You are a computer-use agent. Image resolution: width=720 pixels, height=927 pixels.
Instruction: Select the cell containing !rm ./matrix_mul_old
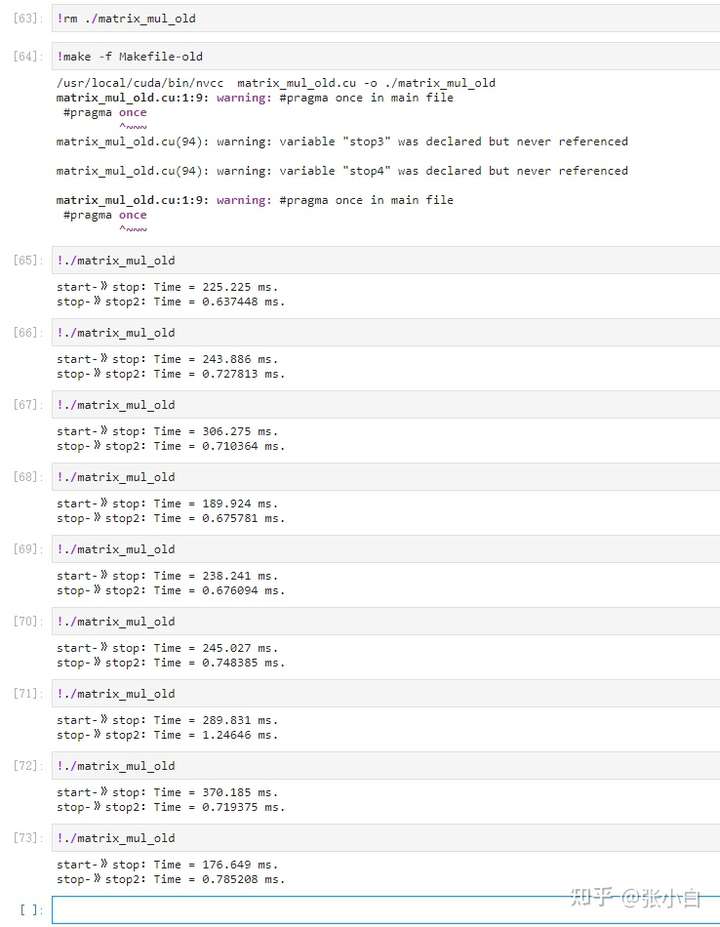coord(385,18)
